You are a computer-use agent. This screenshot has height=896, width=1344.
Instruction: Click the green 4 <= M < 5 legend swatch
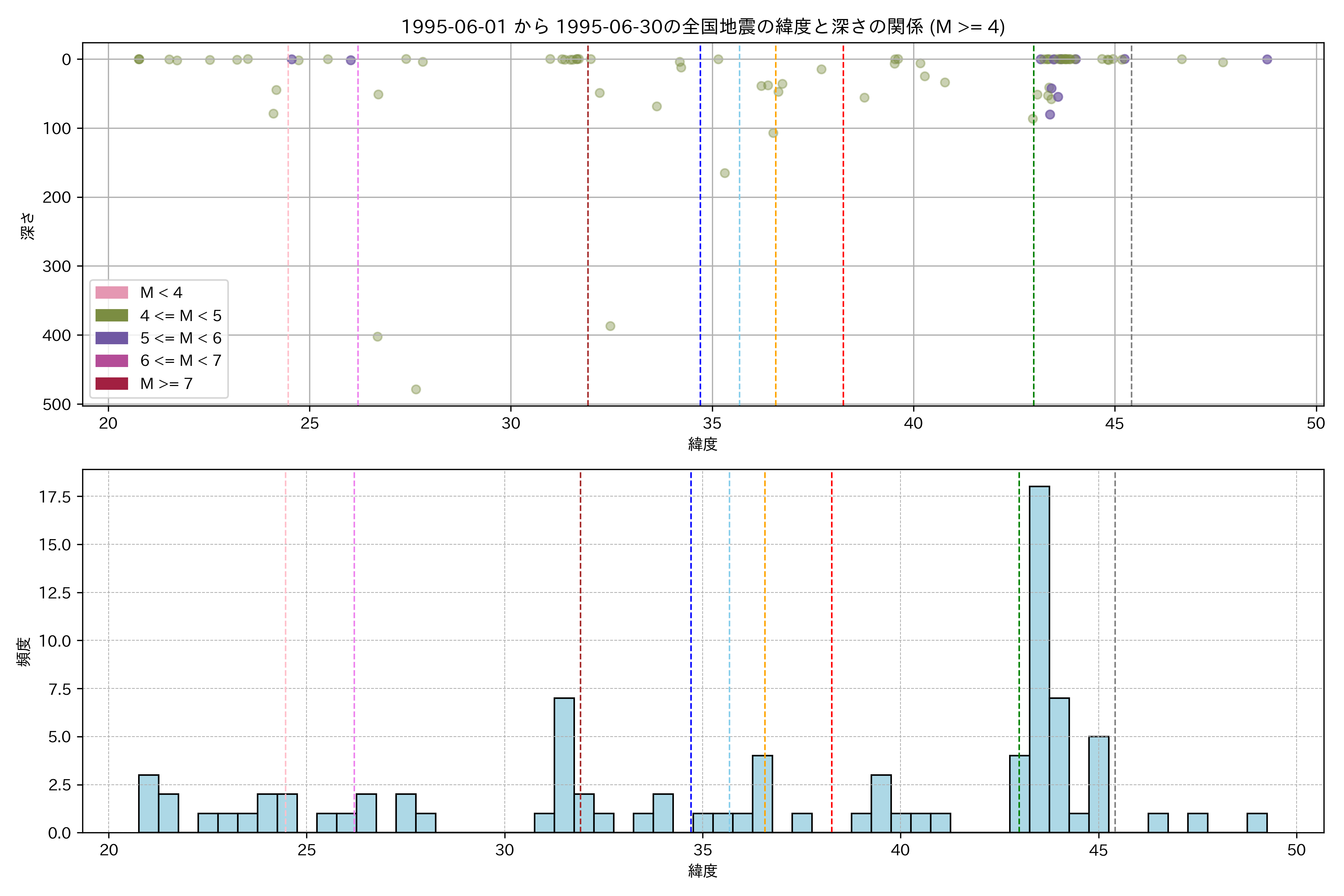point(111,315)
